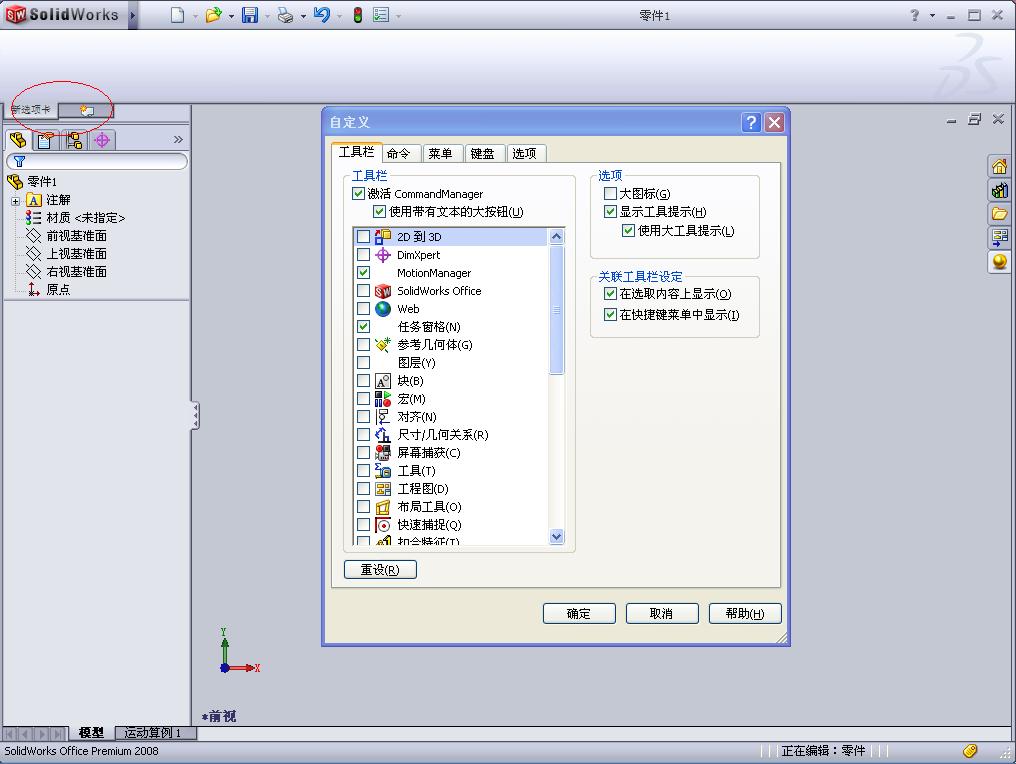Click the 确定 button
Viewport: 1016px width, 764px height.
coord(579,613)
